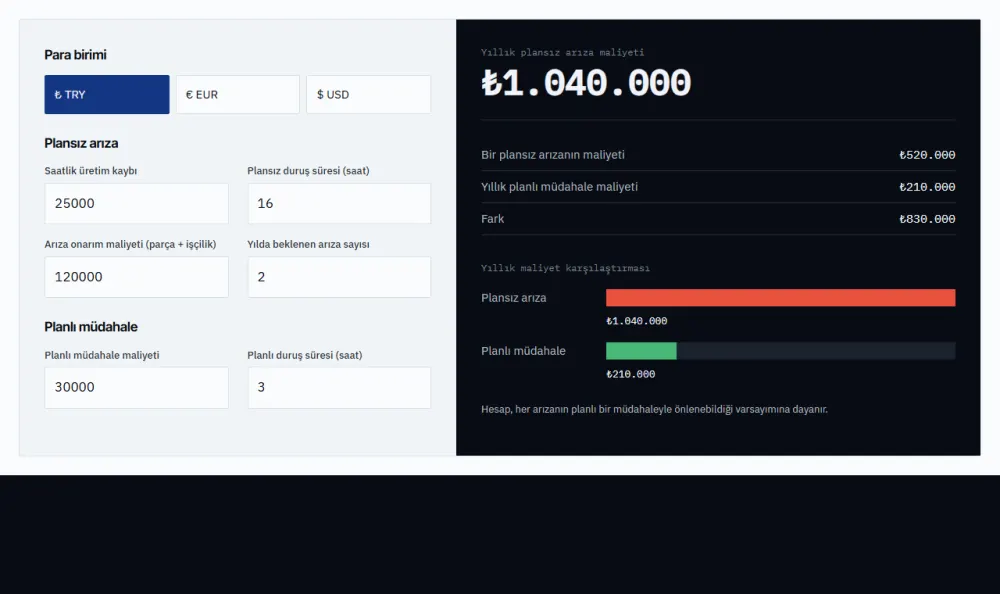Switch currency to € EUR
The height and width of the screenshot is (594, 1000).
click(238, 94)
